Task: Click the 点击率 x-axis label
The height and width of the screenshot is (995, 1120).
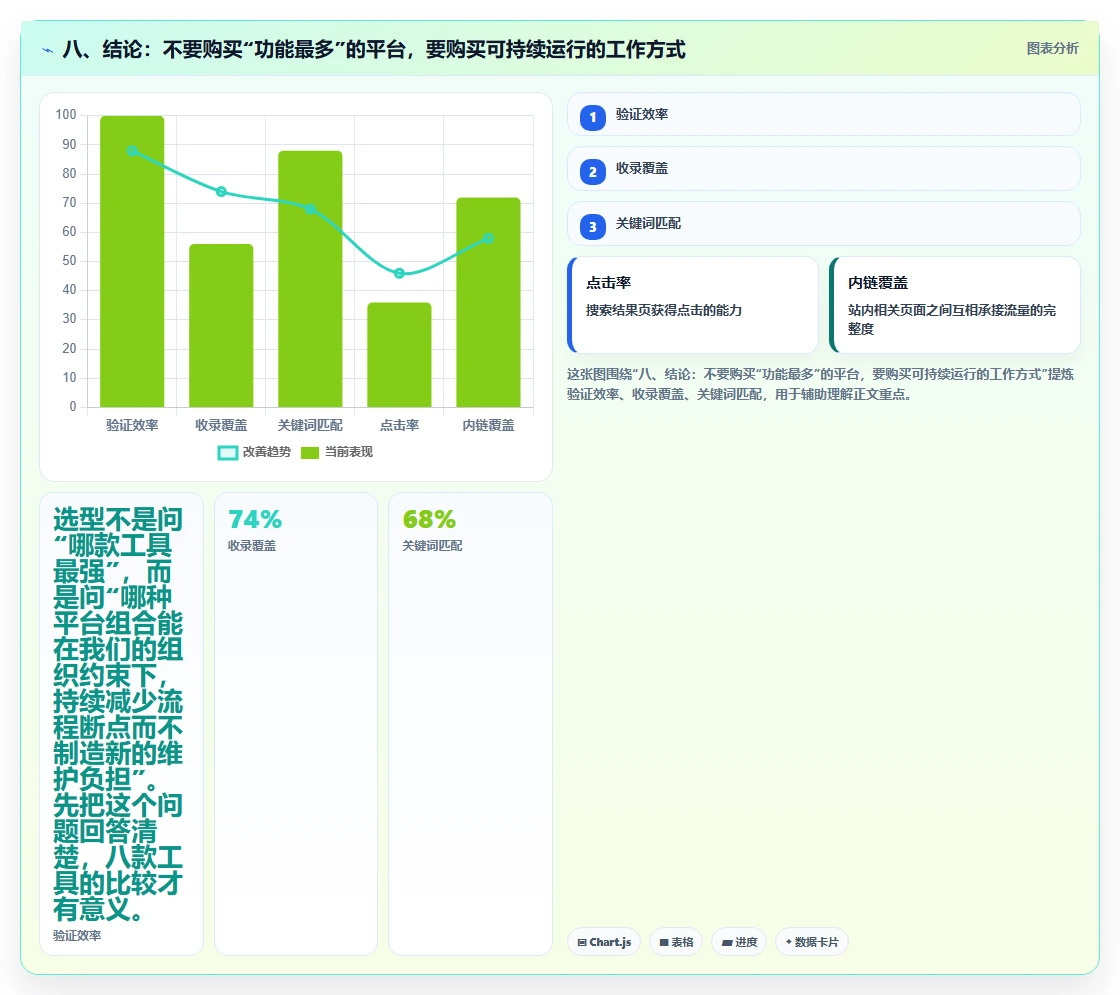Action: click(x=399, y=425)
